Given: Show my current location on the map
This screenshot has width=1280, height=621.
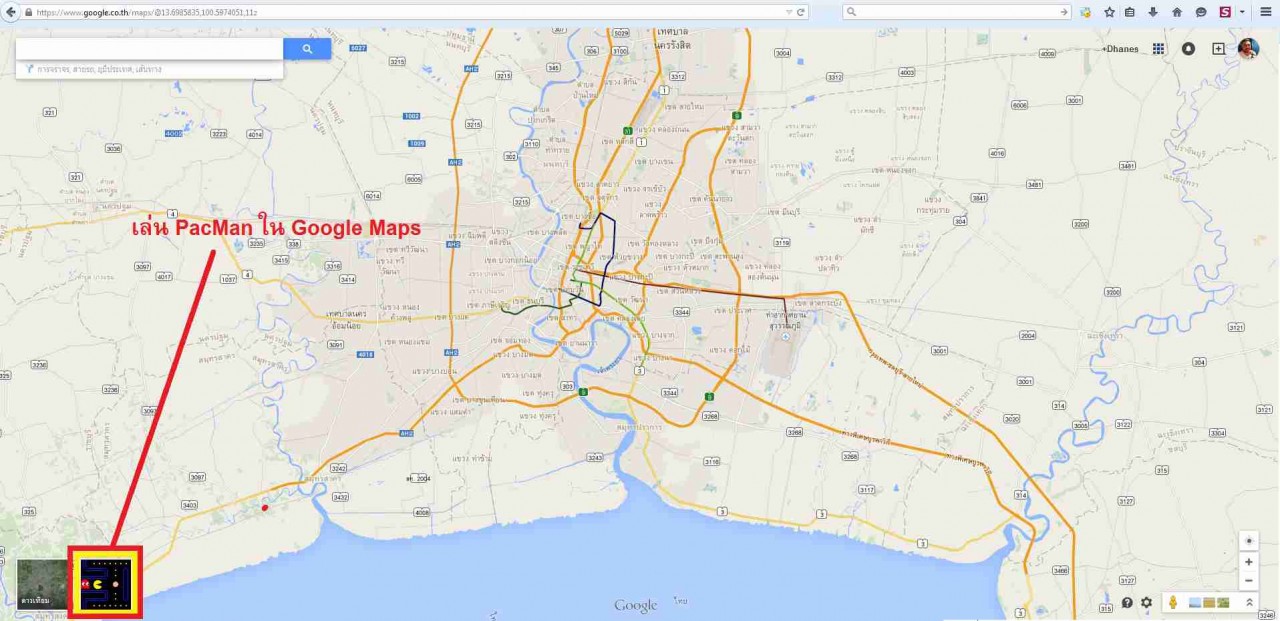Looking at the screenshot, I should click(x=1249, y=540).
